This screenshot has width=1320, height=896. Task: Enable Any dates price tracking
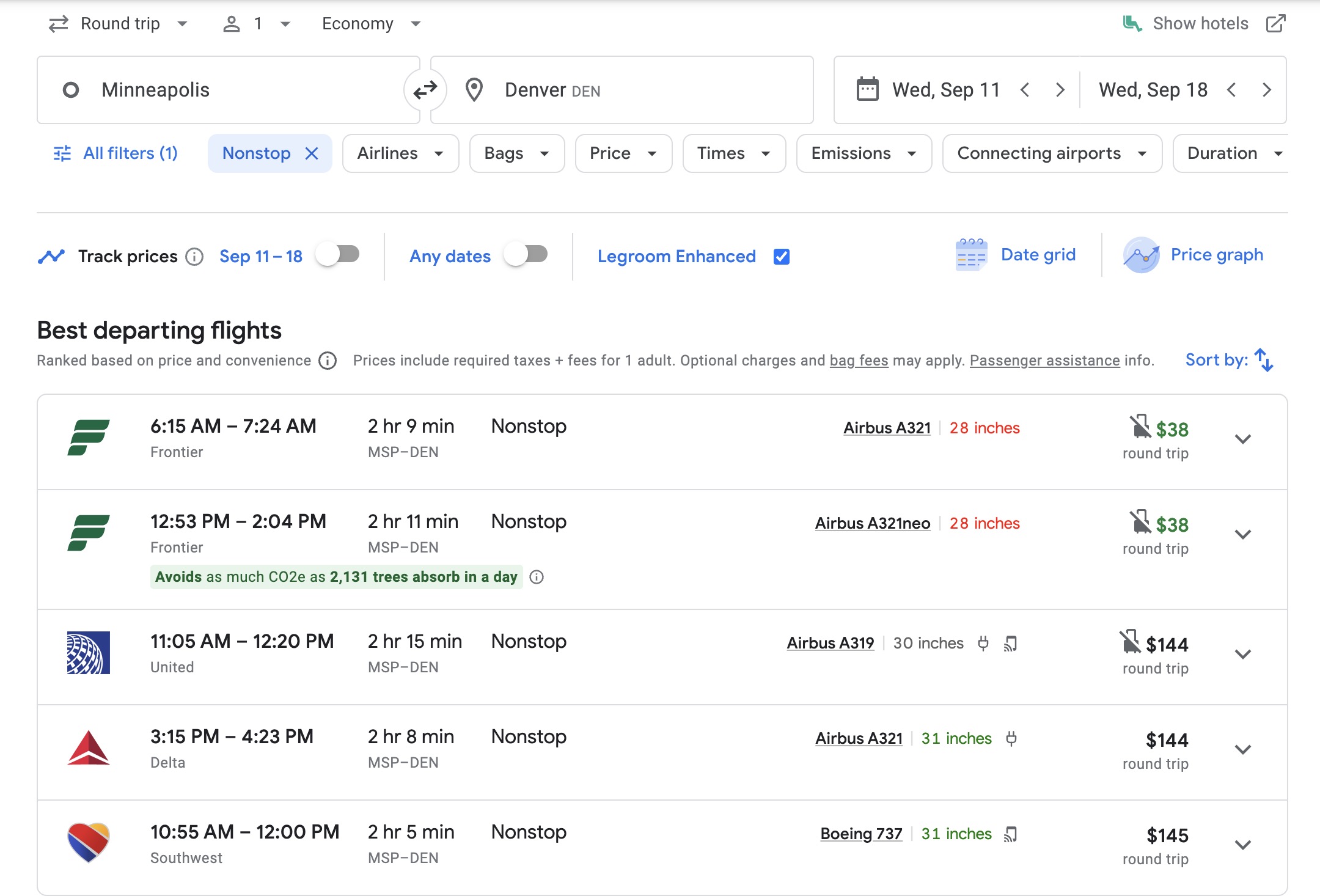click(x=526, y=254)
